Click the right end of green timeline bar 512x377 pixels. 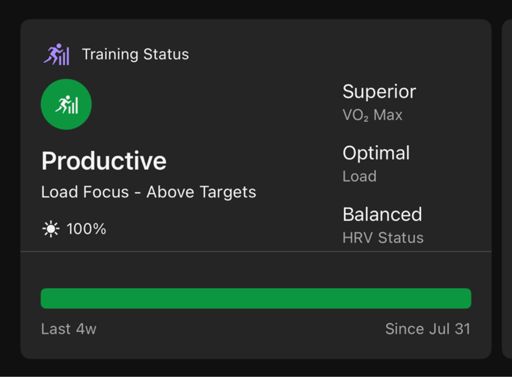pyautogui.click(x=467, y=298)
